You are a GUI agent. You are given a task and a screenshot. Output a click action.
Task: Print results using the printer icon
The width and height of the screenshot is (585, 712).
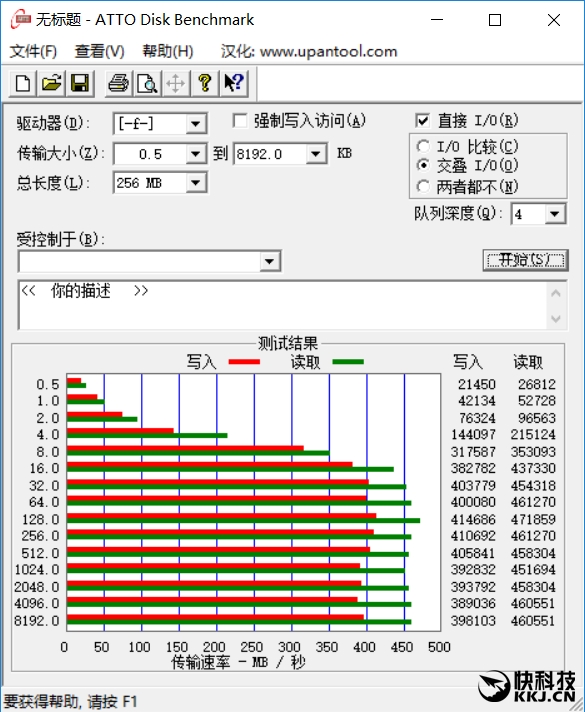click(119, 84)
